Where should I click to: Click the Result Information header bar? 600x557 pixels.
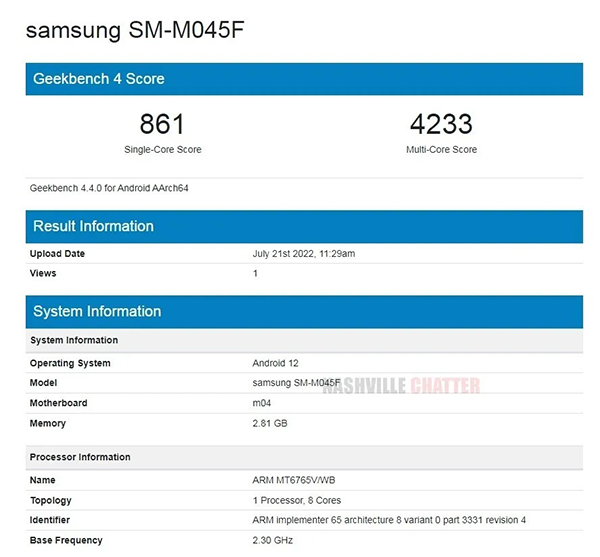click(x=304, y=226)
